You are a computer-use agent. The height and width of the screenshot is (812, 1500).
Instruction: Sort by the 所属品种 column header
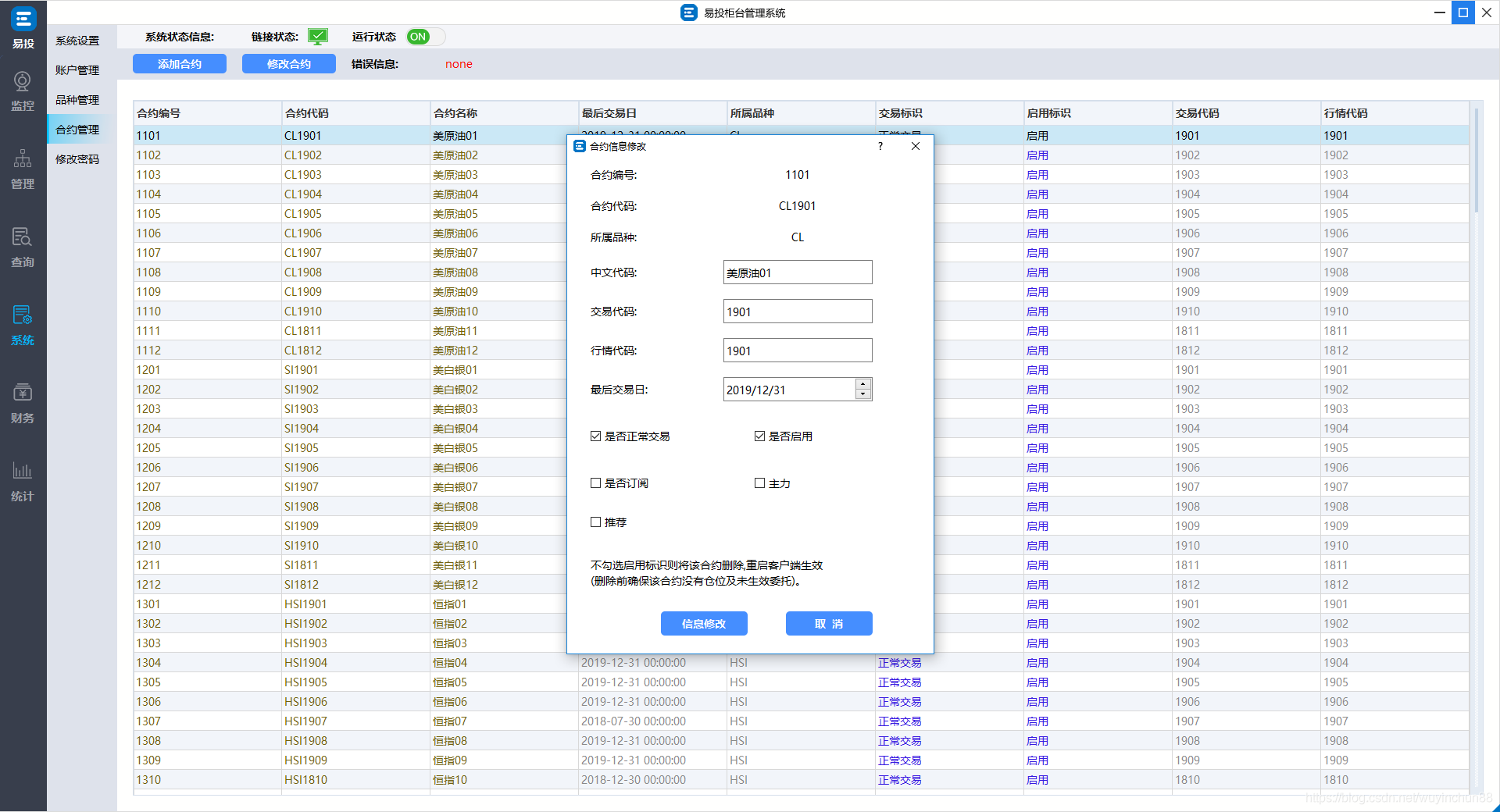pos(801,113)
